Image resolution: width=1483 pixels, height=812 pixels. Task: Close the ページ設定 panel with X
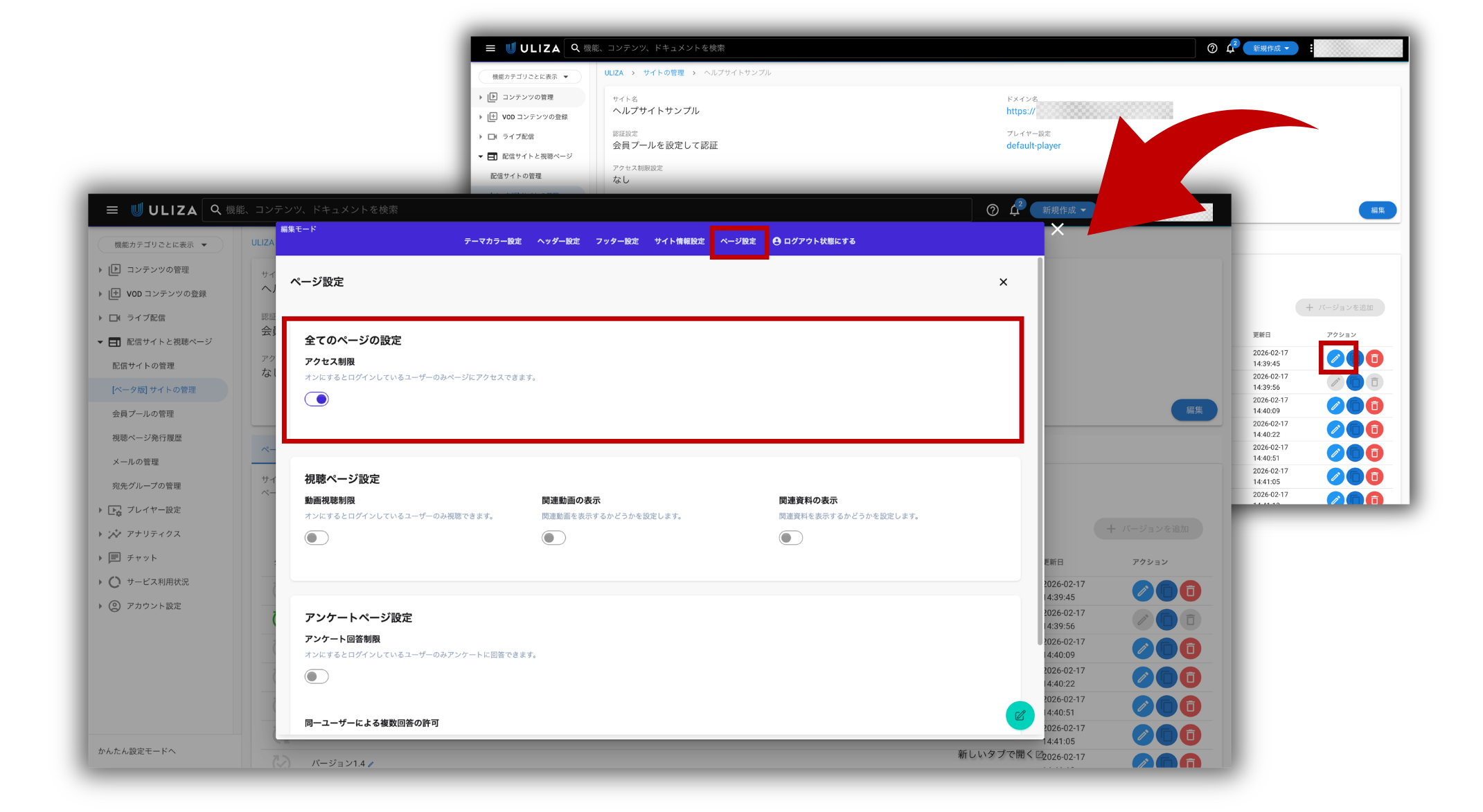tap(1003, 282)
